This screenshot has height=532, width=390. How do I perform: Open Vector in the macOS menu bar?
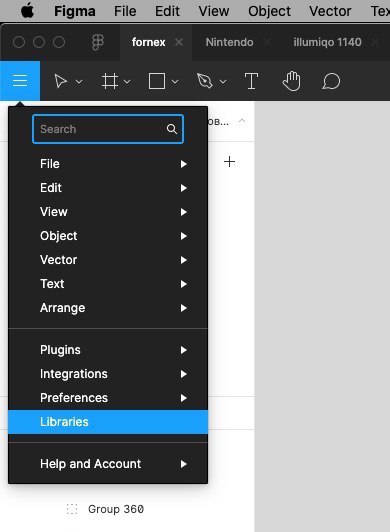pos(330,12)
